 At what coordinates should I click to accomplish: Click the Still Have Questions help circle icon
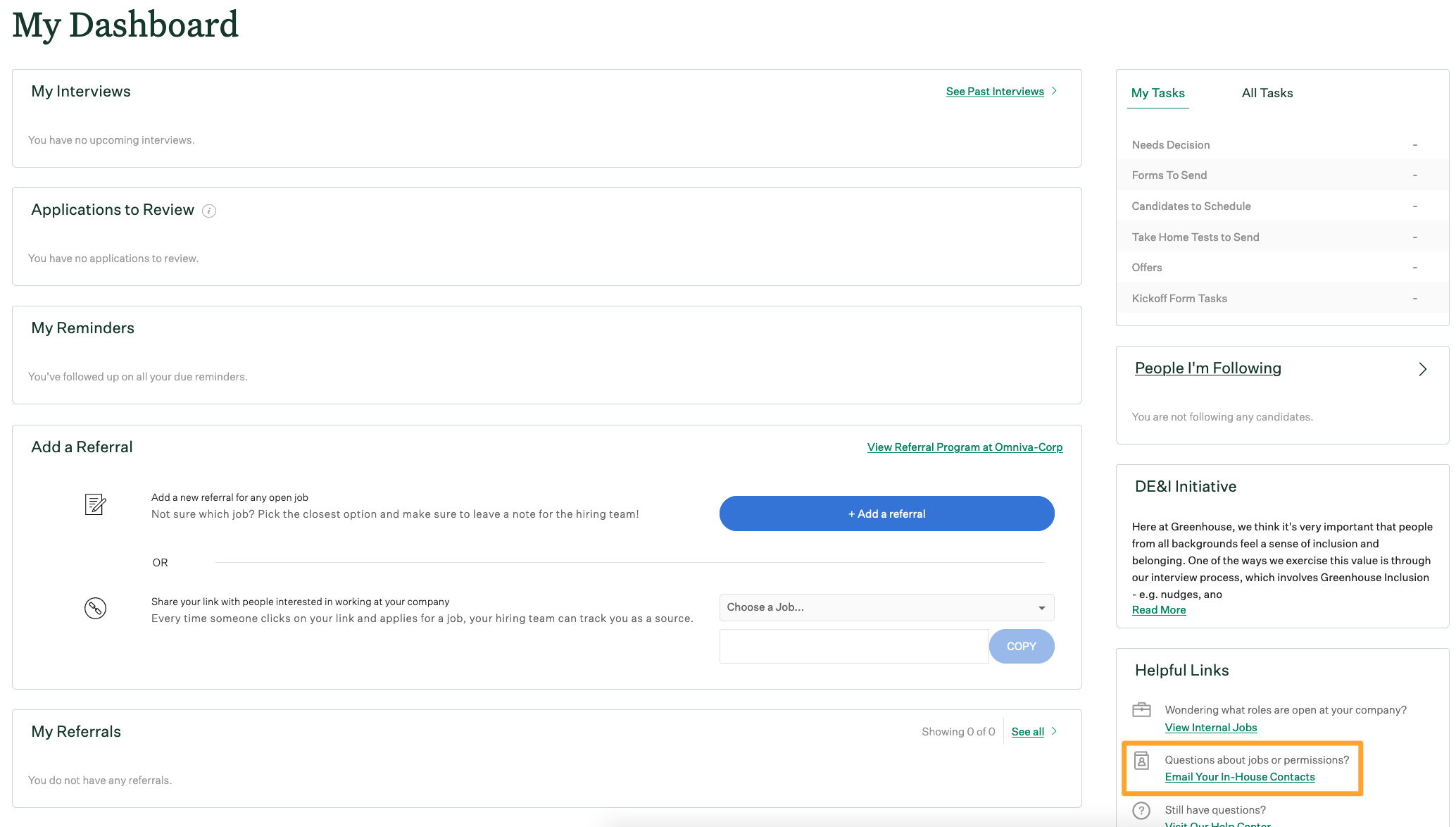[1142, 812]
